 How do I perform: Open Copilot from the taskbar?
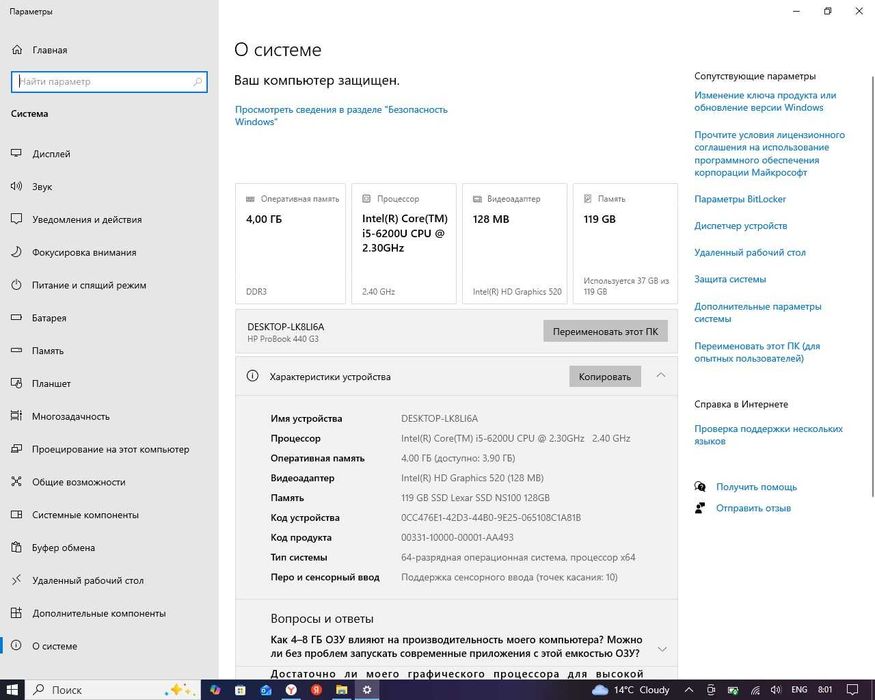pyautogui.click(x=215, y=690)
